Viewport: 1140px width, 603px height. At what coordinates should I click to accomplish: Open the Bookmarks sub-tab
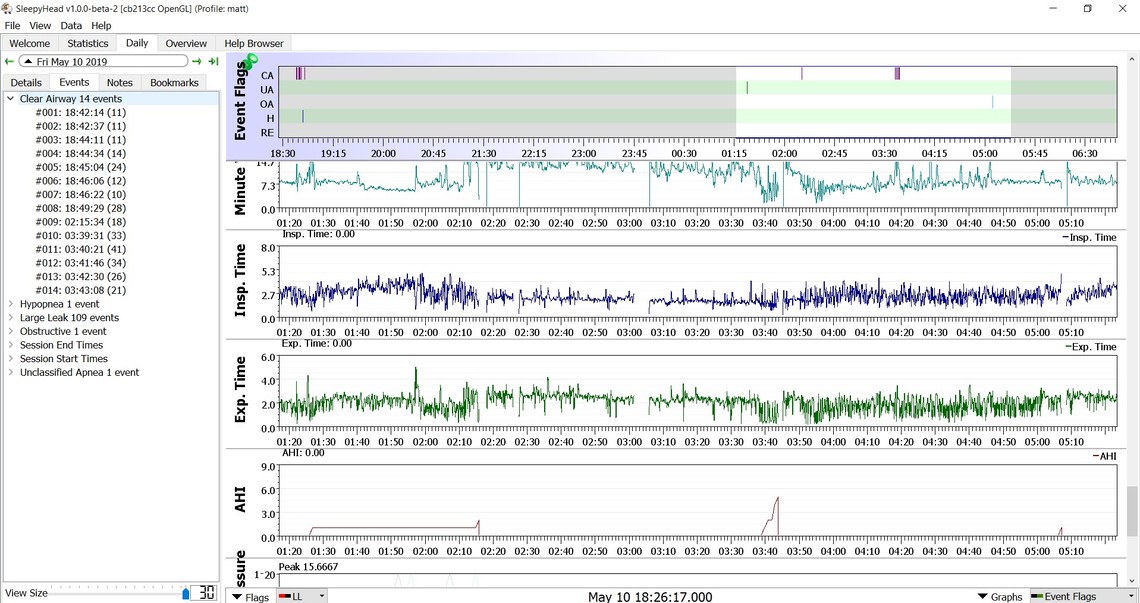[174, 83]
